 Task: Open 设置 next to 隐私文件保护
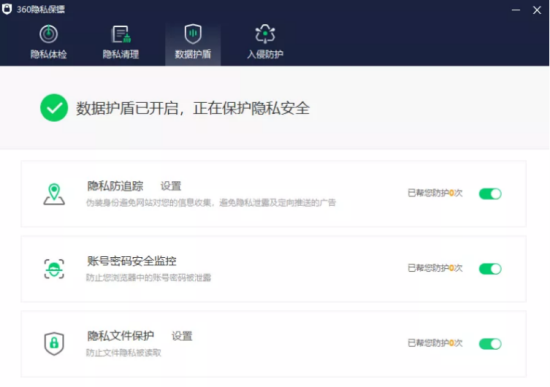point(182,336)
